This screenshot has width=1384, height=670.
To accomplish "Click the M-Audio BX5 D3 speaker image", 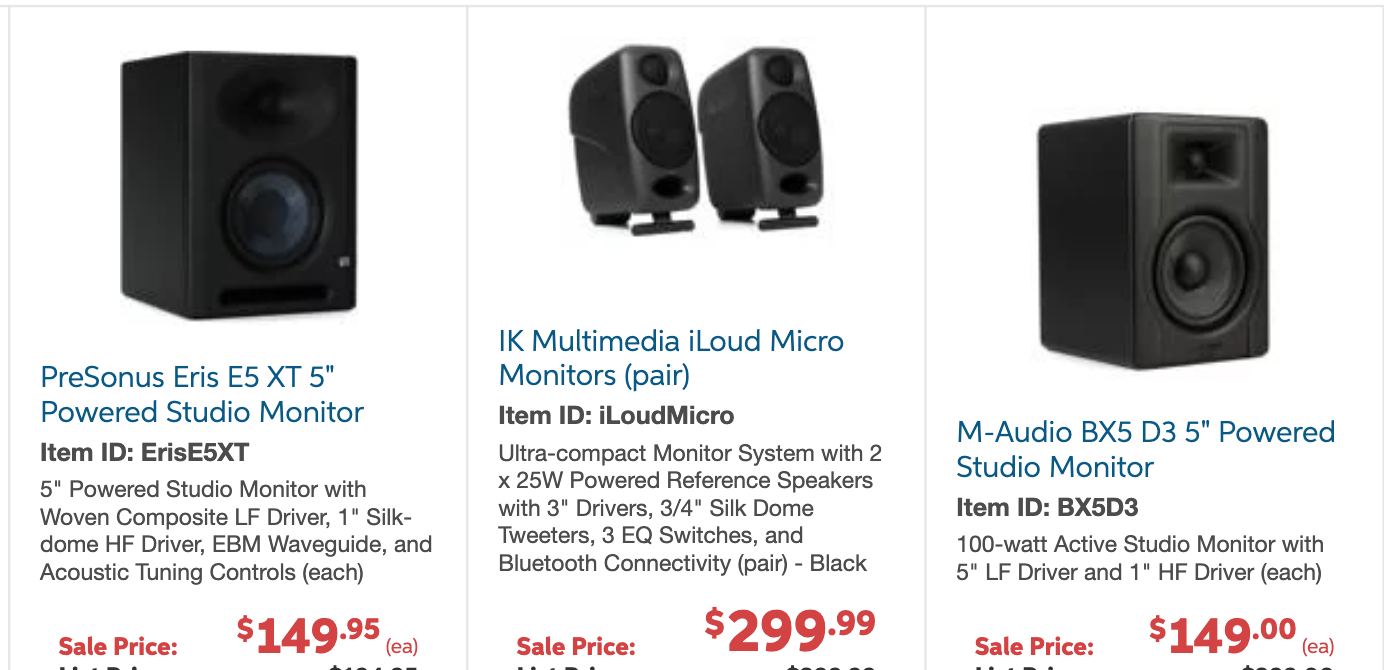I will (x=1152, y=241).
